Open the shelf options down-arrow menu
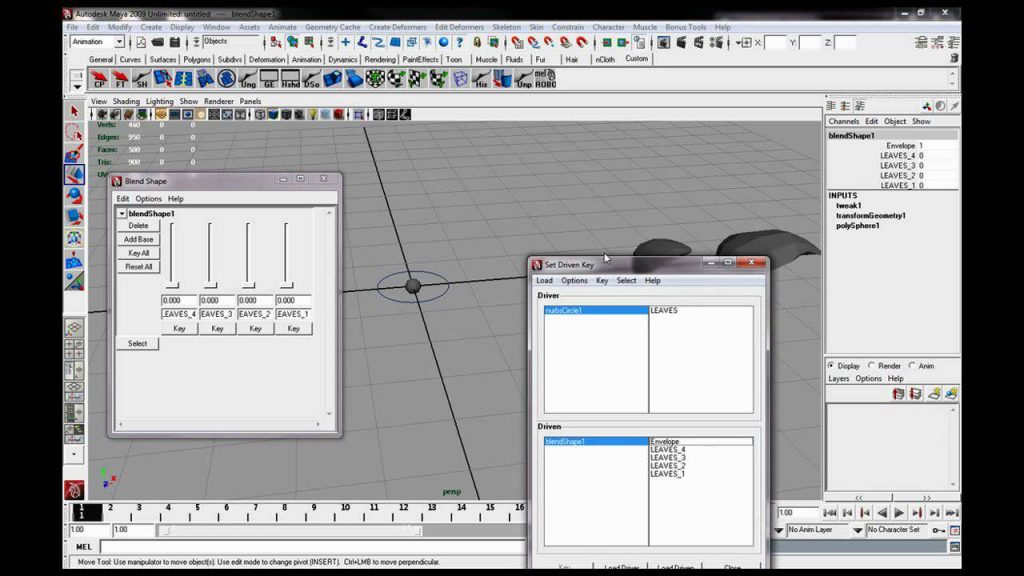 (77, 86)
